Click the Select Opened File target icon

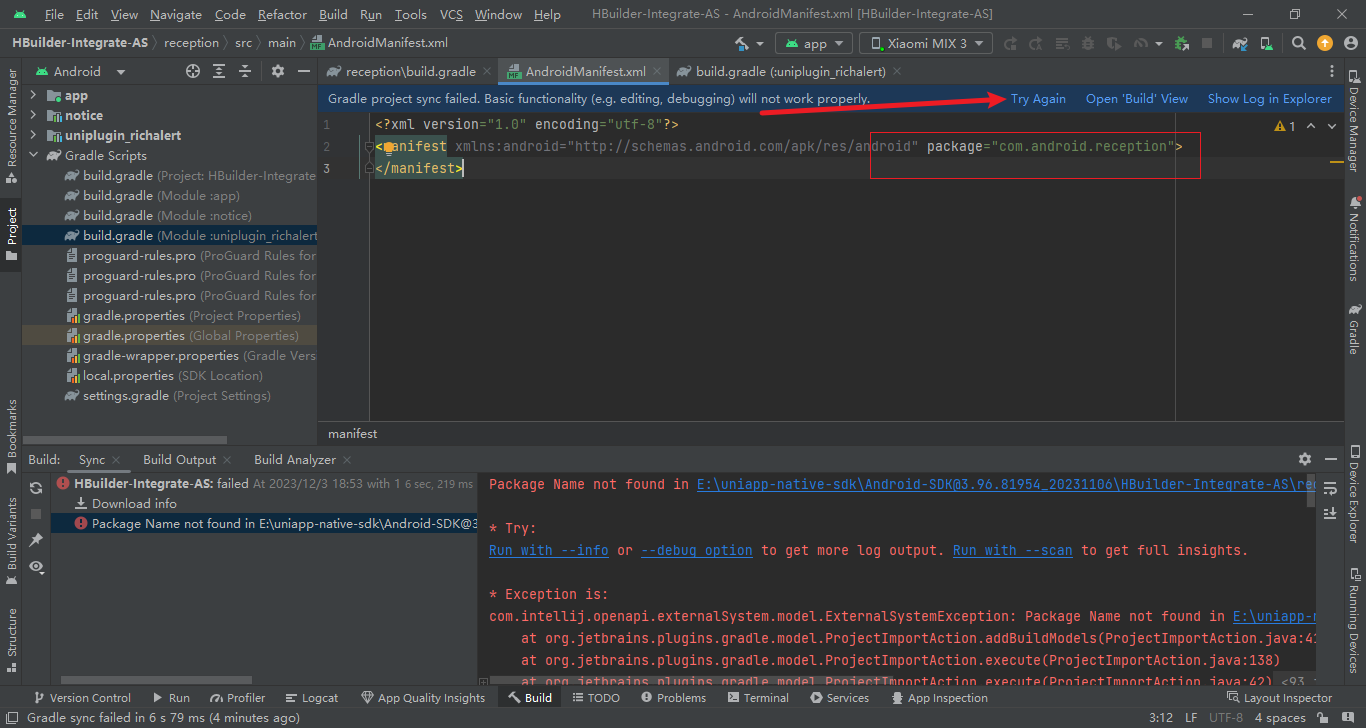click(193, 72)
